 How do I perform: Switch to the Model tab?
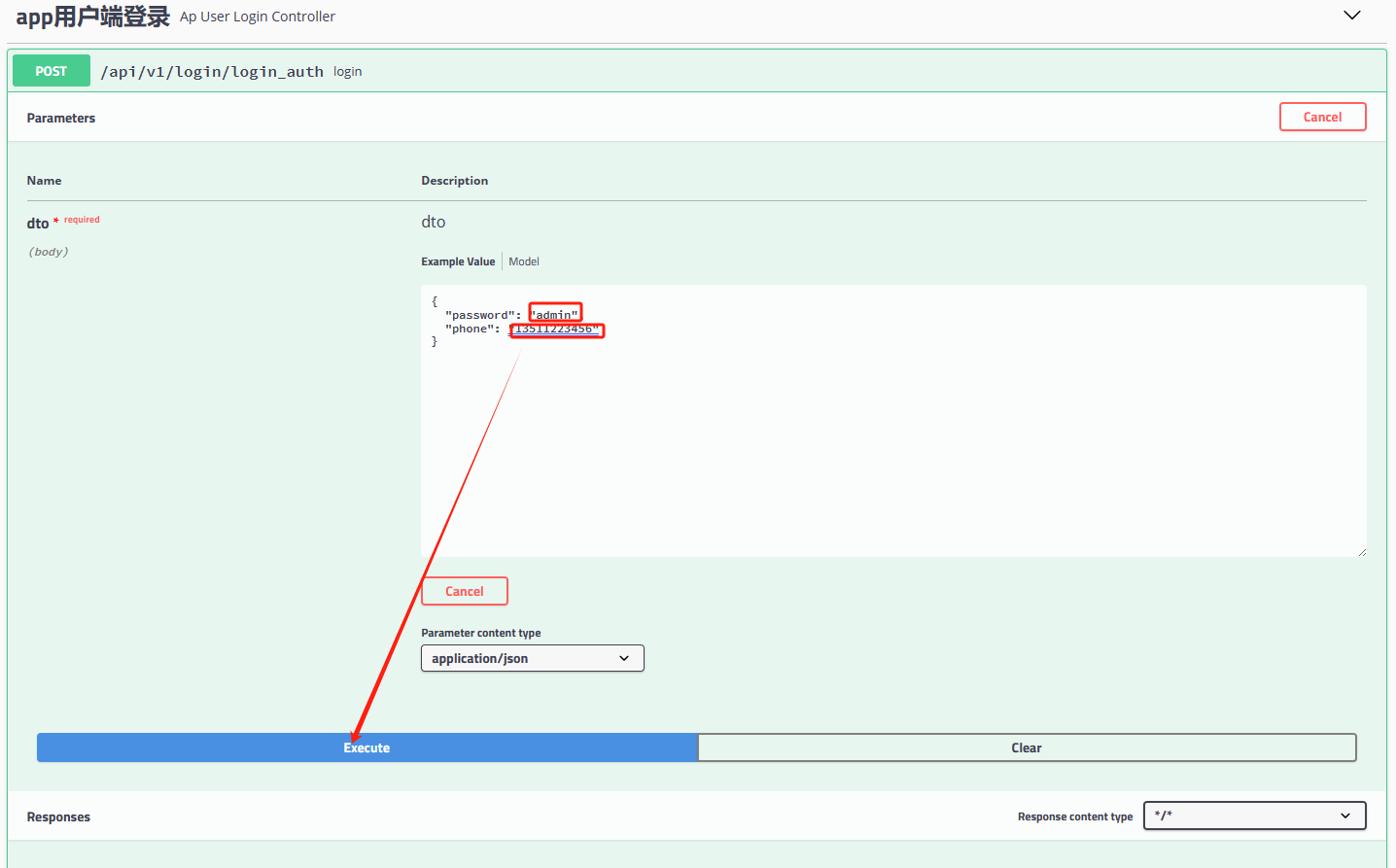coord(524,261)
